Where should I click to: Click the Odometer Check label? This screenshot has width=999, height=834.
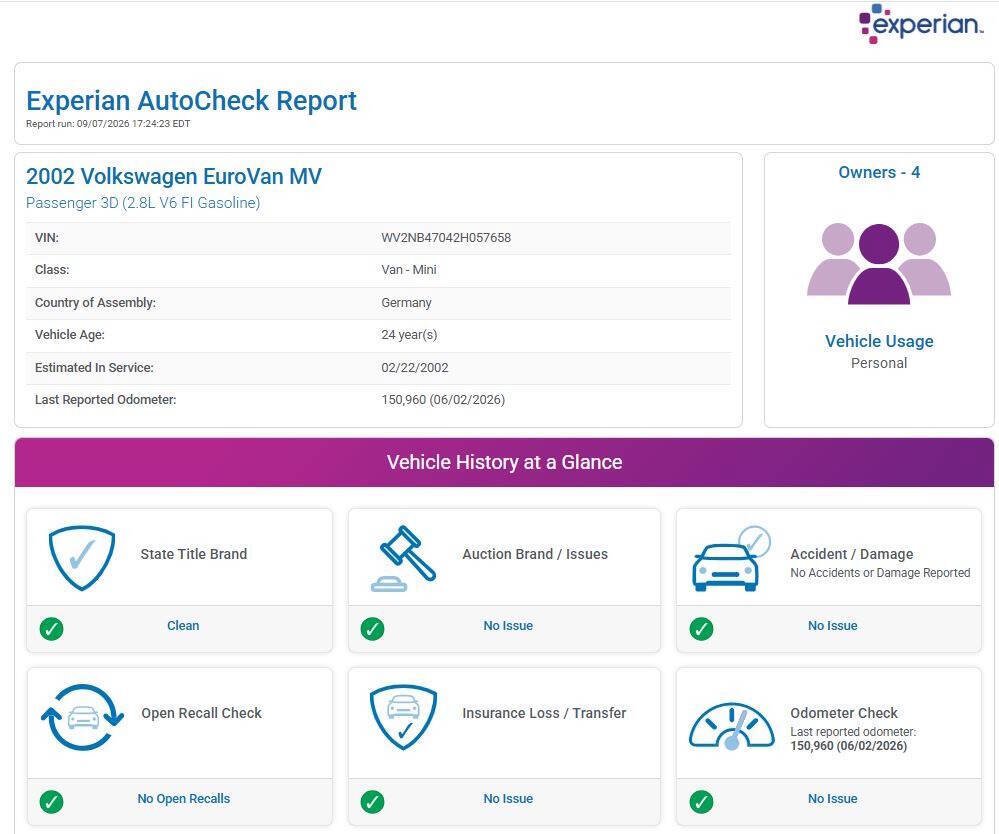(x=844, y=713)
